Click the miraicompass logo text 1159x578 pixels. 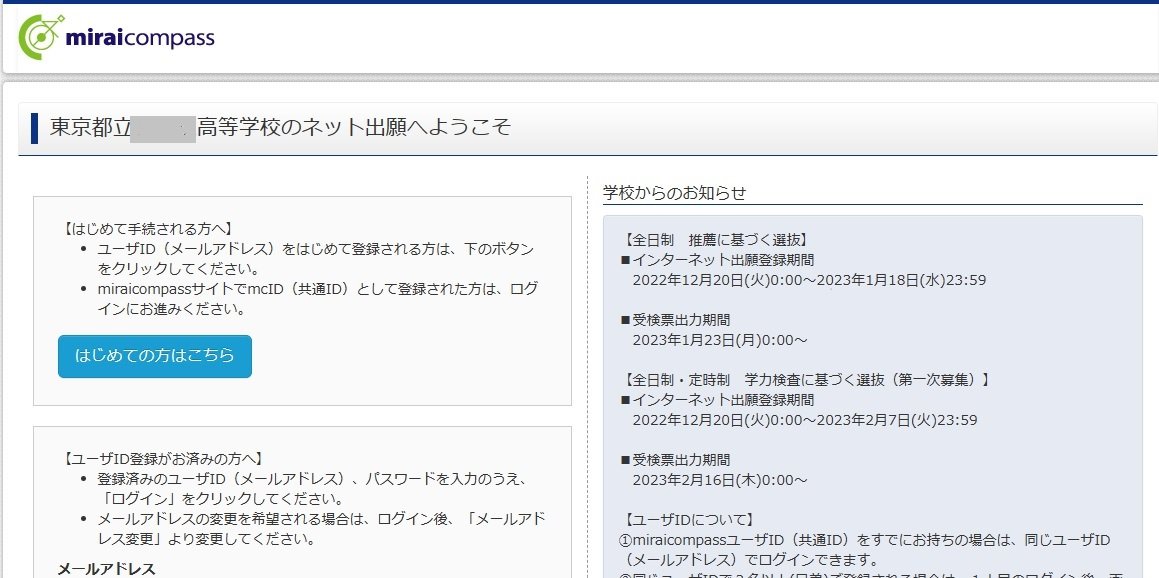[x=139, y=39]
